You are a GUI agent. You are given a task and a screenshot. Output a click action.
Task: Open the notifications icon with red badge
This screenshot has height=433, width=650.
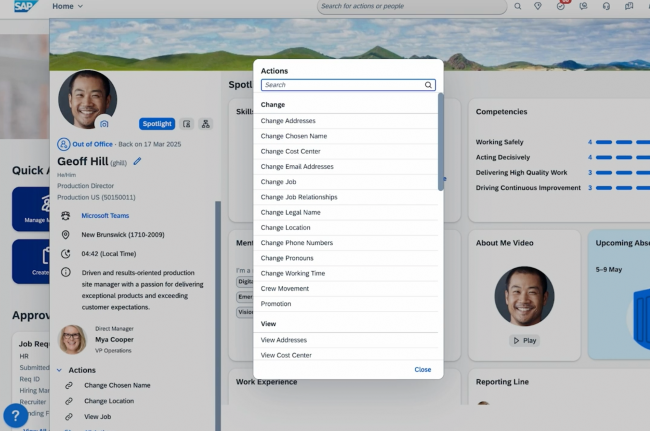pyautogui.click(x=561, y=7)
